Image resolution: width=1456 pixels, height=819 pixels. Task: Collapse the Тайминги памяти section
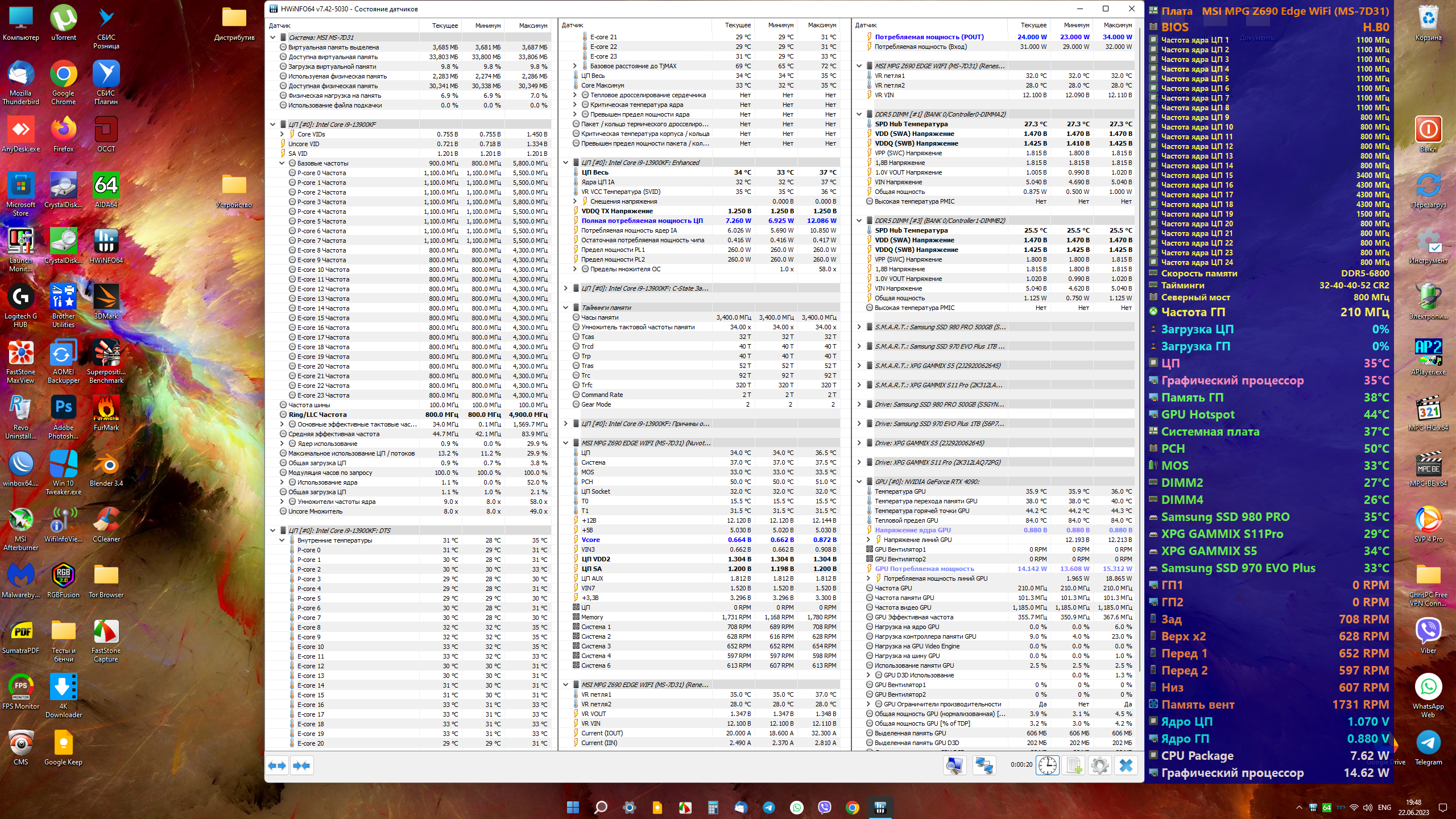tap(566, 308)
